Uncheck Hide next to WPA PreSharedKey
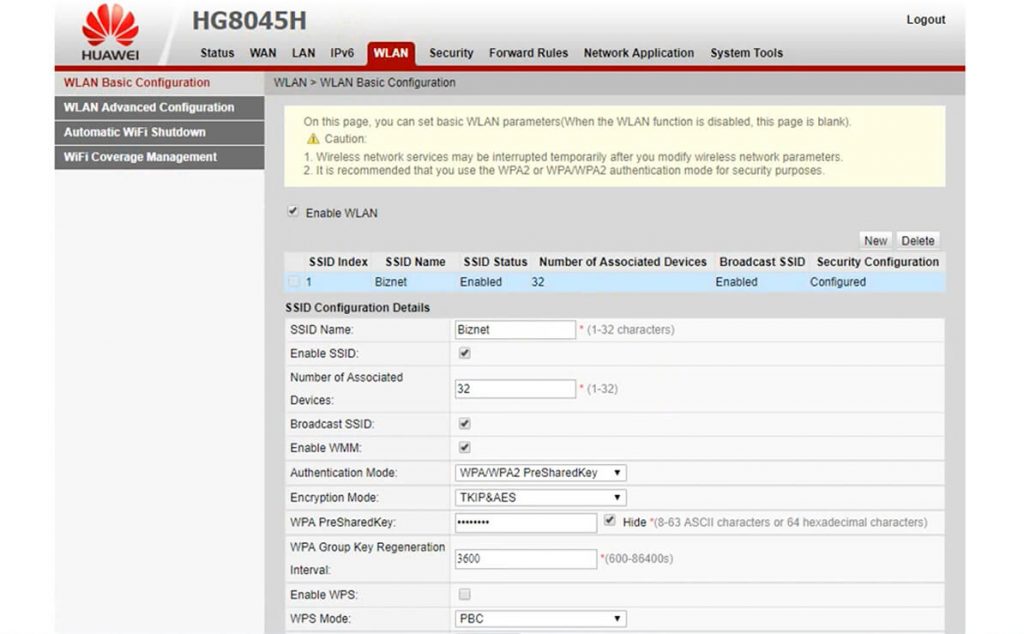The image size is (1024, 634). [609, 519]
